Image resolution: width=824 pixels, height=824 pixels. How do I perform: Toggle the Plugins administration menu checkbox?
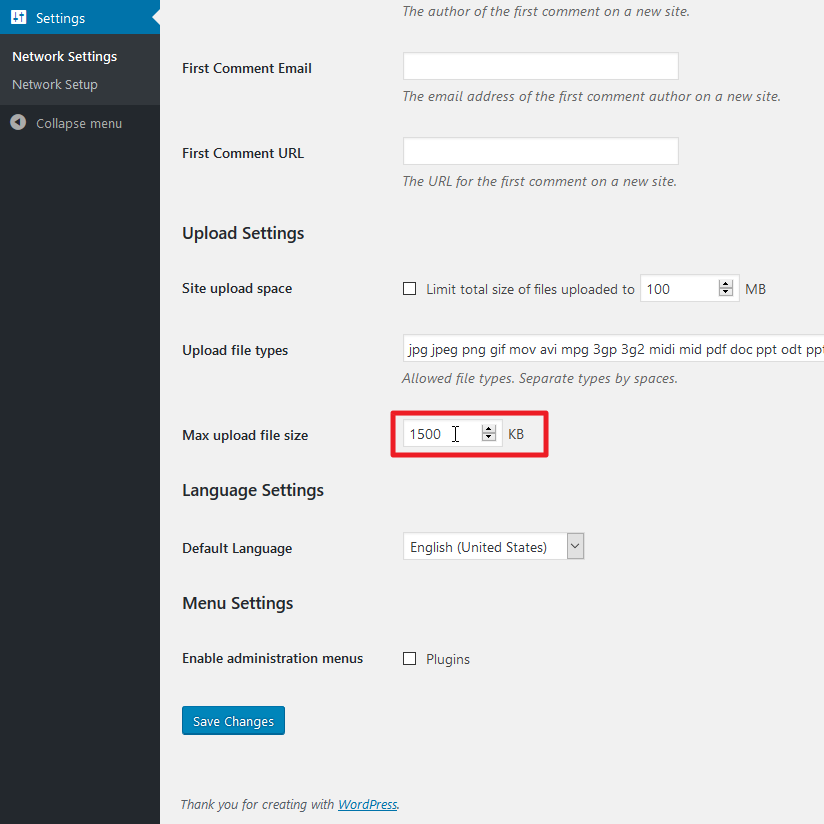(409, 659)
